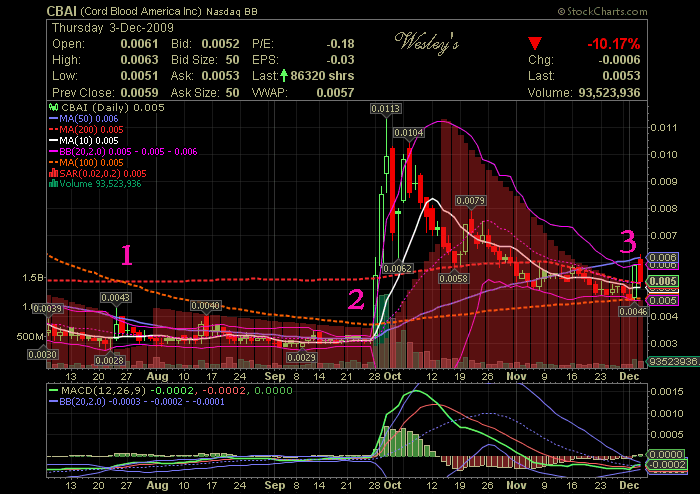This screenshot has width=700, height=494.
Task: Select the MA(100) 0.005 legend entry
Action: [86, 162]
